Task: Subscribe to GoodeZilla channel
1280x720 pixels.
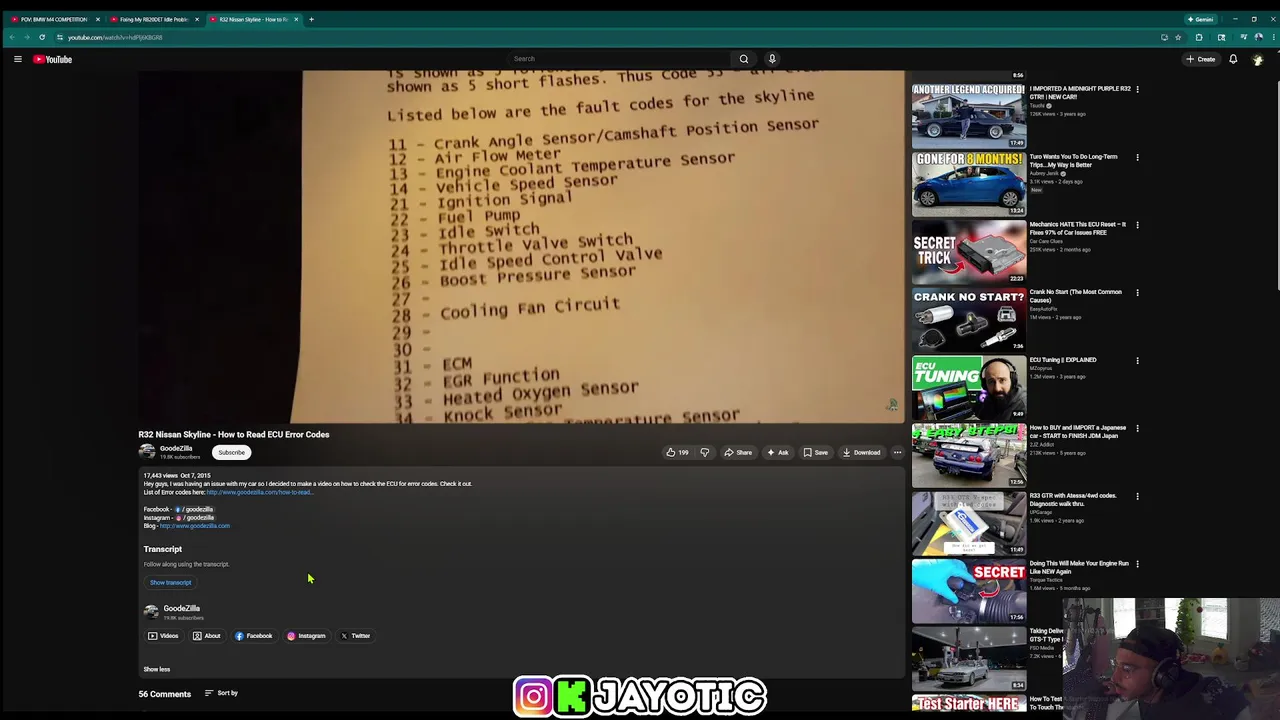Action: [231, 452]
